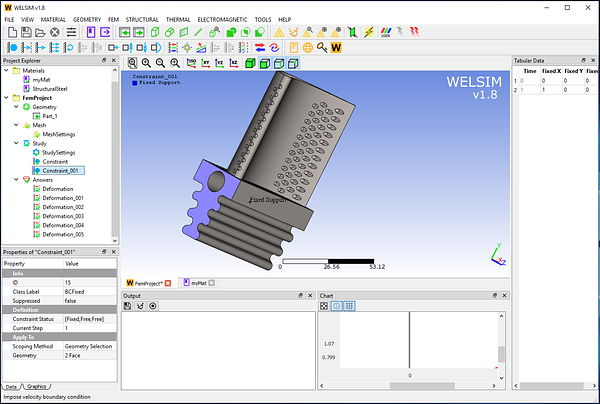Open the Suppressed value field
This screenshot has height=404, width=600.
coord(90,301)
